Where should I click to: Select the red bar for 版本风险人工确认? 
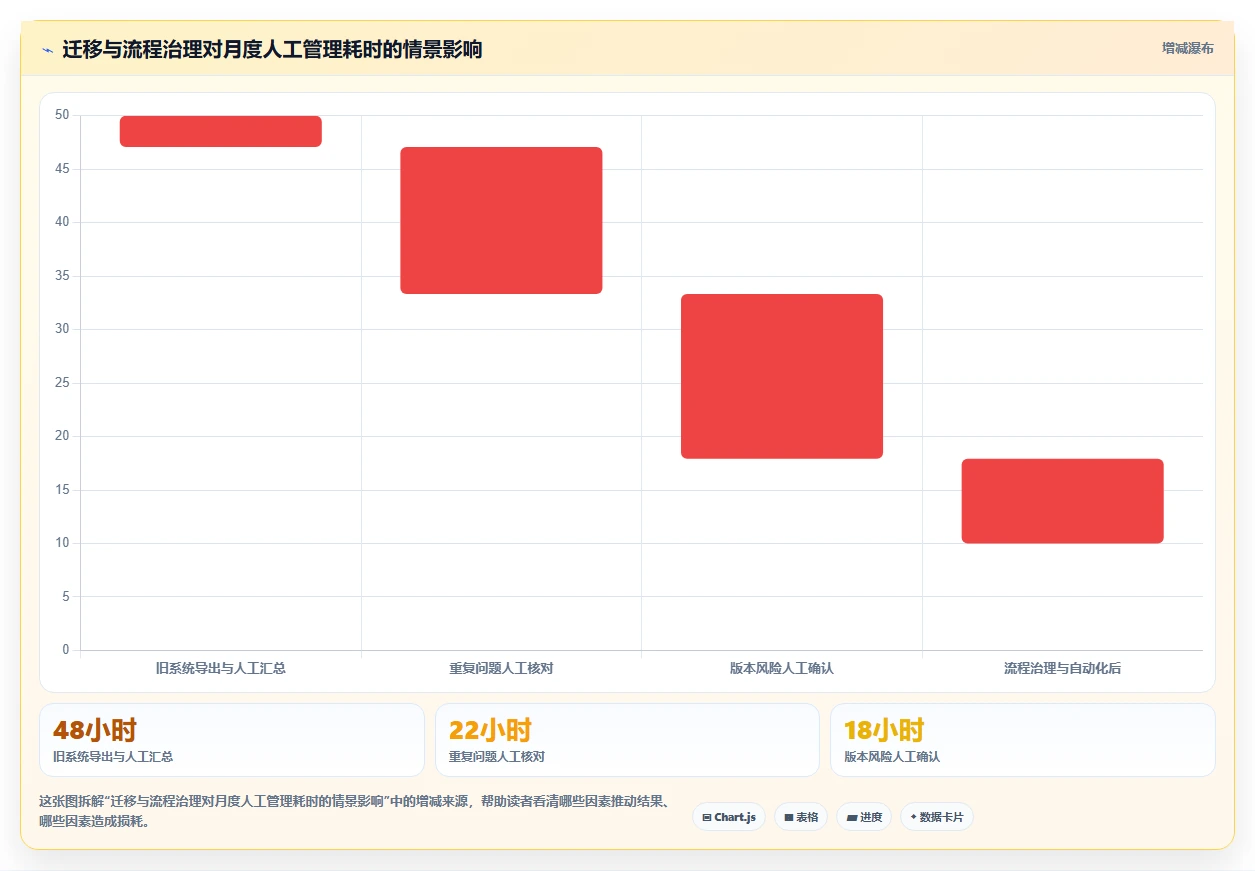(x=782, y=376)
